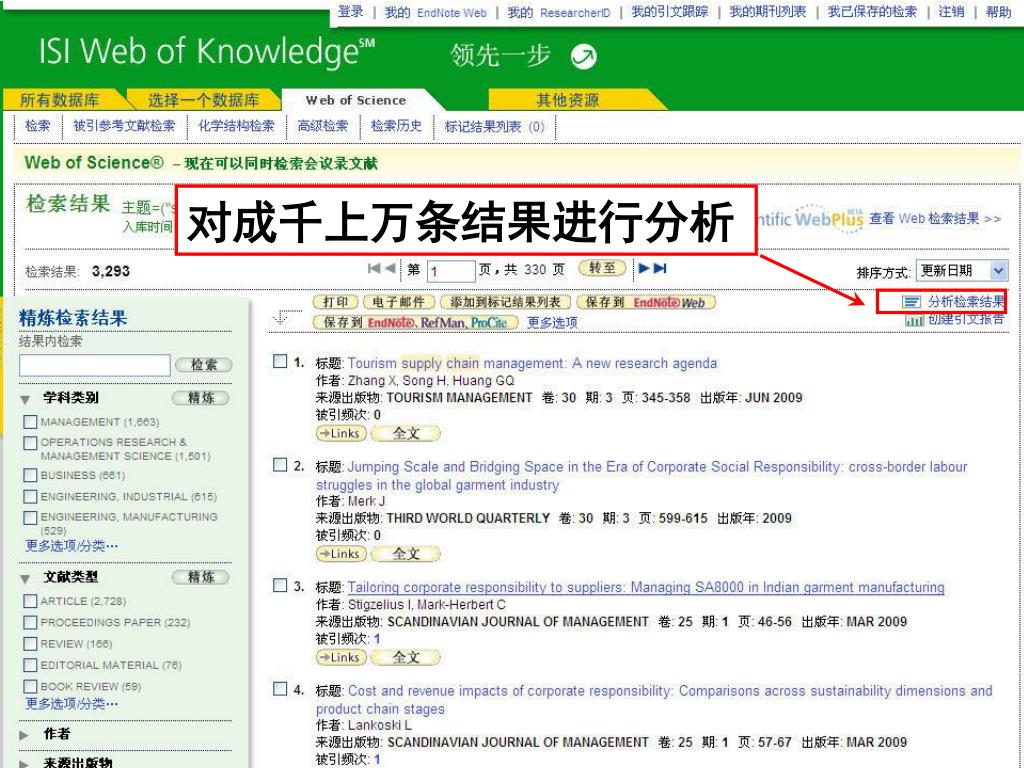The height and width of the screenshot is (768, 1024).
Task: Show 更多选项/分类 under 文献类型
Action: 72,704
